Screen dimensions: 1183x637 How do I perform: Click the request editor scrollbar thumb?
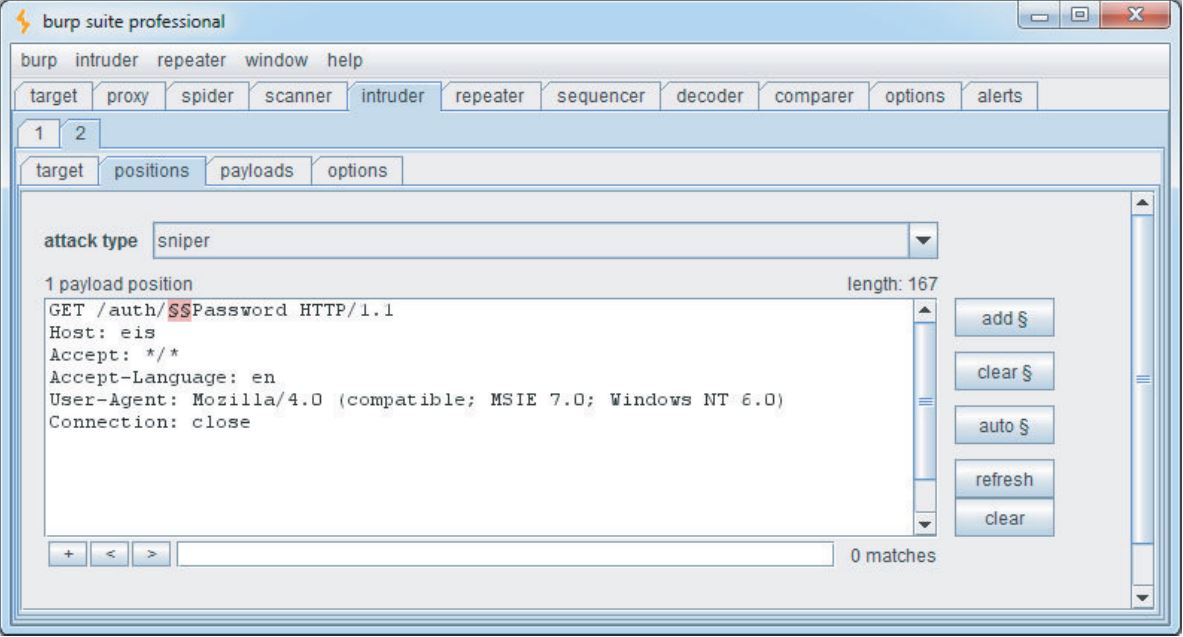(925, 401)
